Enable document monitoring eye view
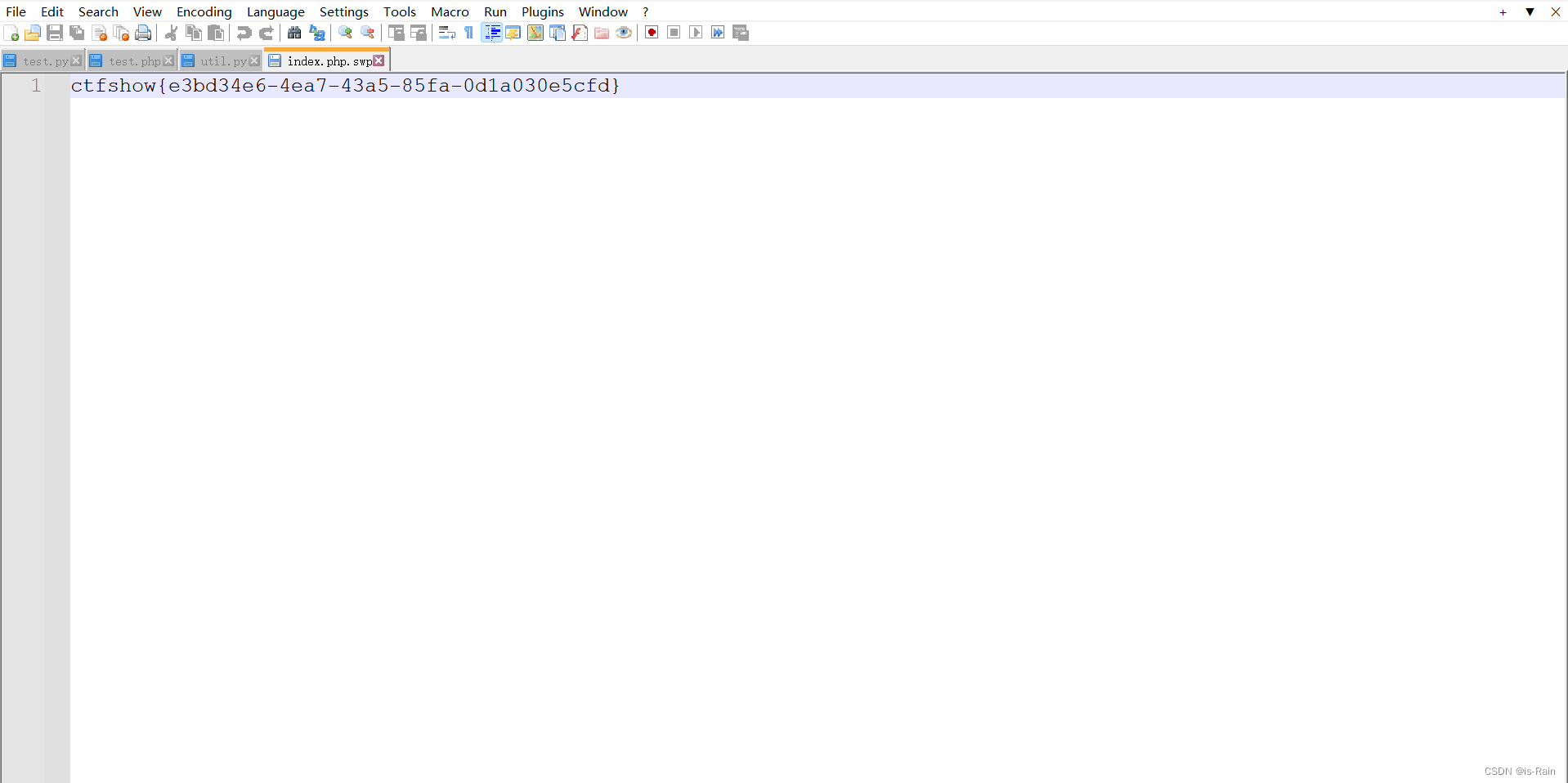Screen dimensions: 1568x783 tap(624, 33)
